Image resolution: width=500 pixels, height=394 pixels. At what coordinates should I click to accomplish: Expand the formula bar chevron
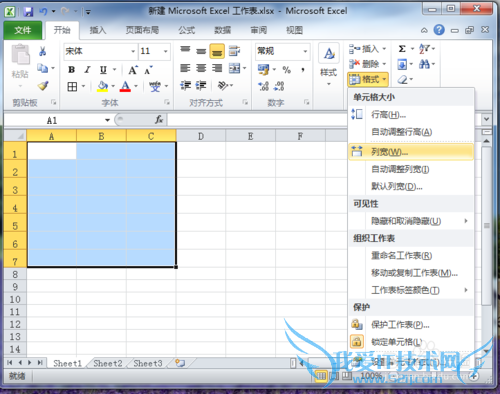pyautogui.click(x=486, y=119)
